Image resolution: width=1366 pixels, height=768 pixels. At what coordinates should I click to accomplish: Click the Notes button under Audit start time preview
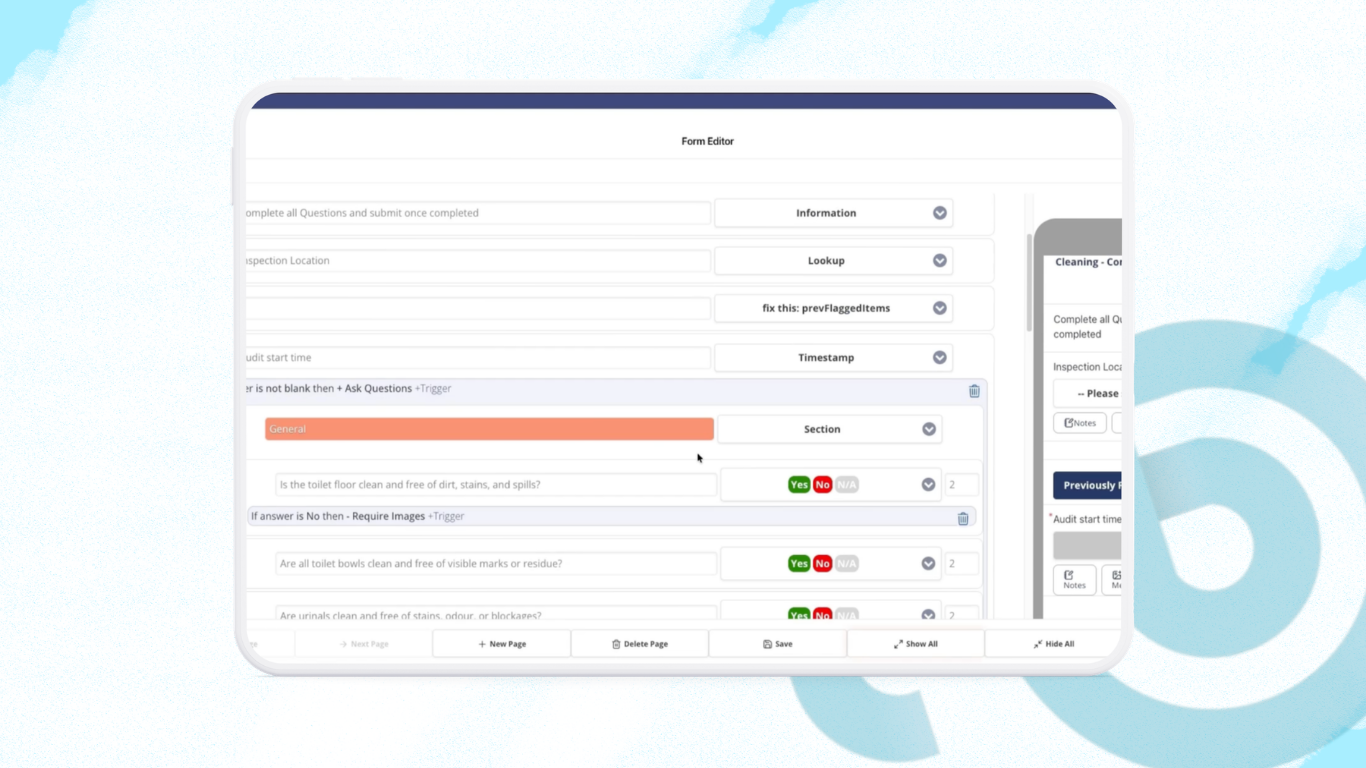click(x=1074, y=580)
